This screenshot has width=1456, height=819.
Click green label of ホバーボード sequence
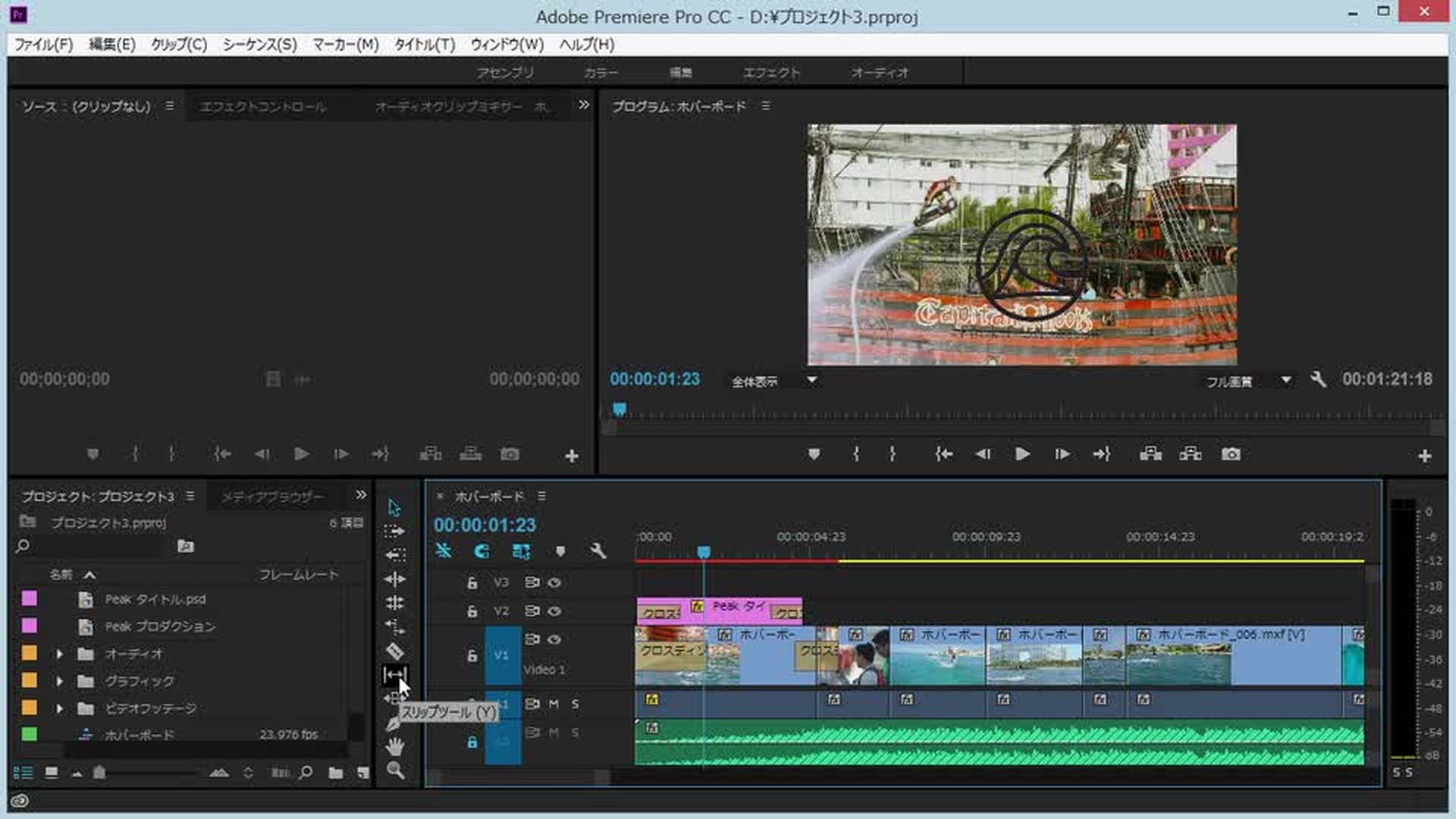(30, 734)
